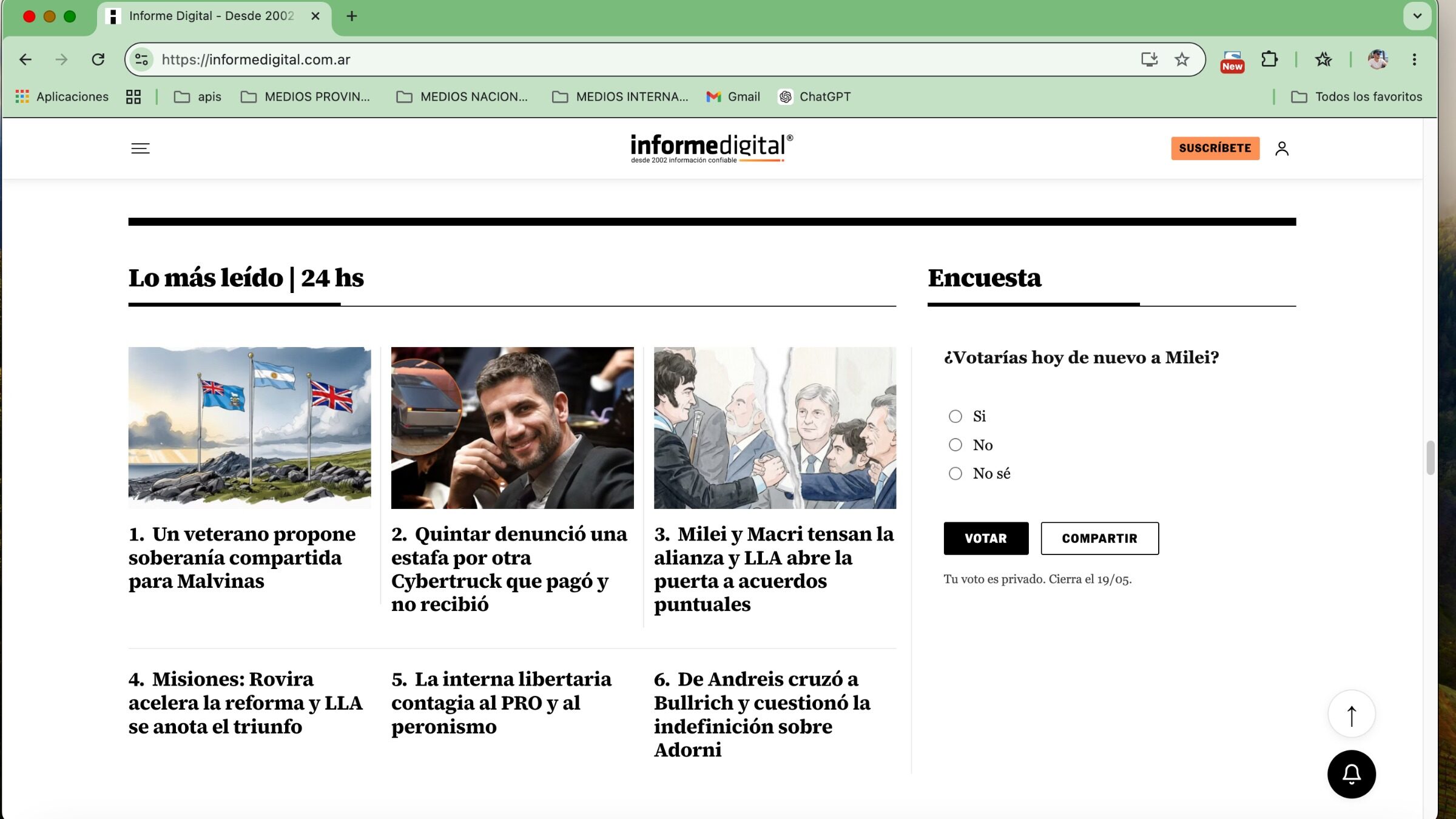Open the Chrome profile avatar

pyautogui.click(x=1378, y=59)
